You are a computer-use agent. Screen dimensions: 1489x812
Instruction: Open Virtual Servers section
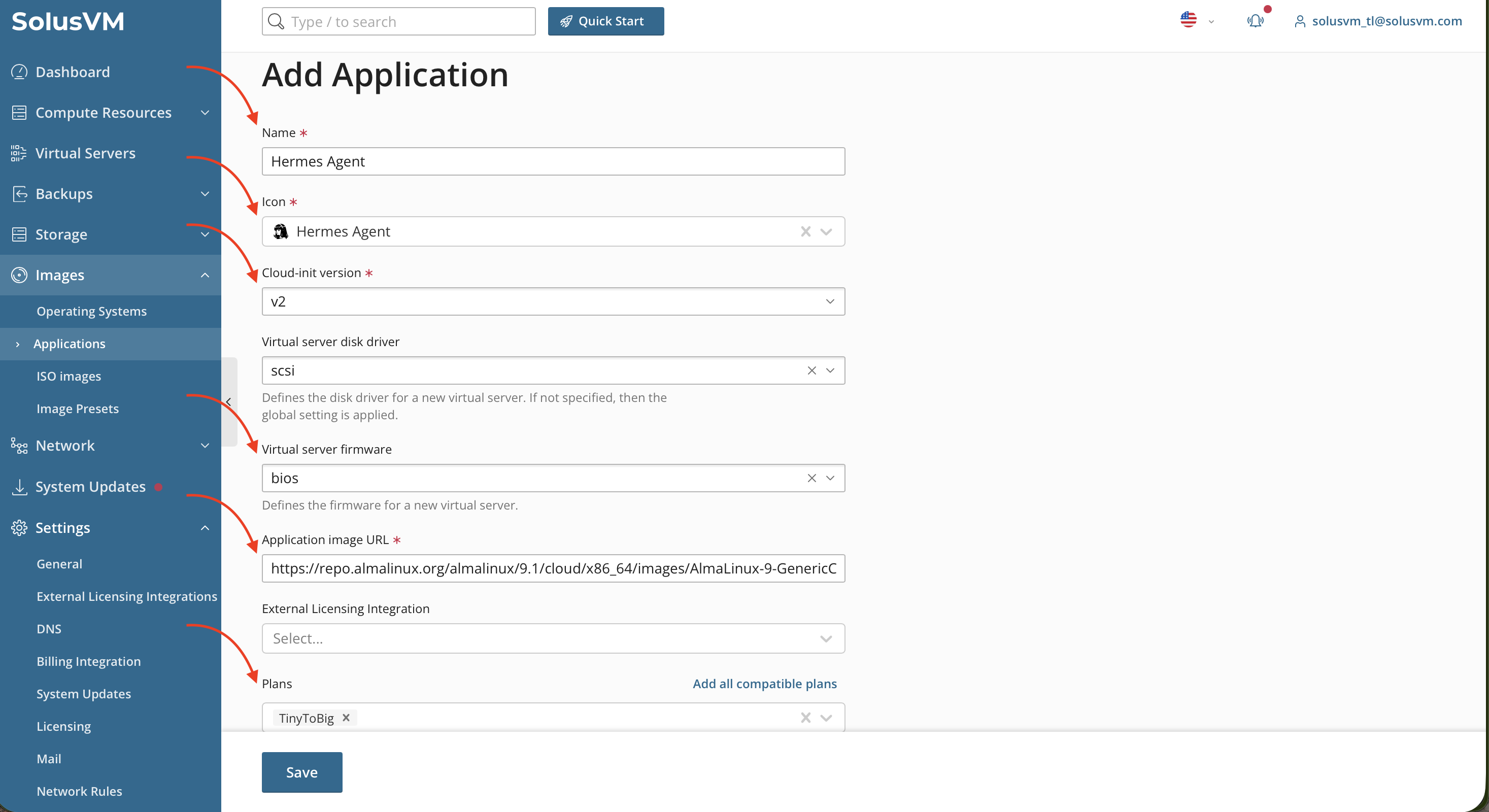85,153
